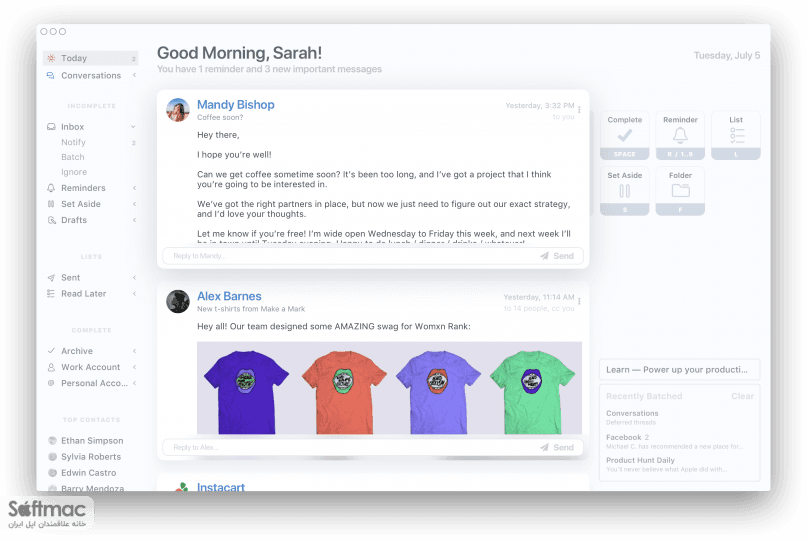Add the message to a List
Viewport: 807px width, 540px height.
coord(735,135)
